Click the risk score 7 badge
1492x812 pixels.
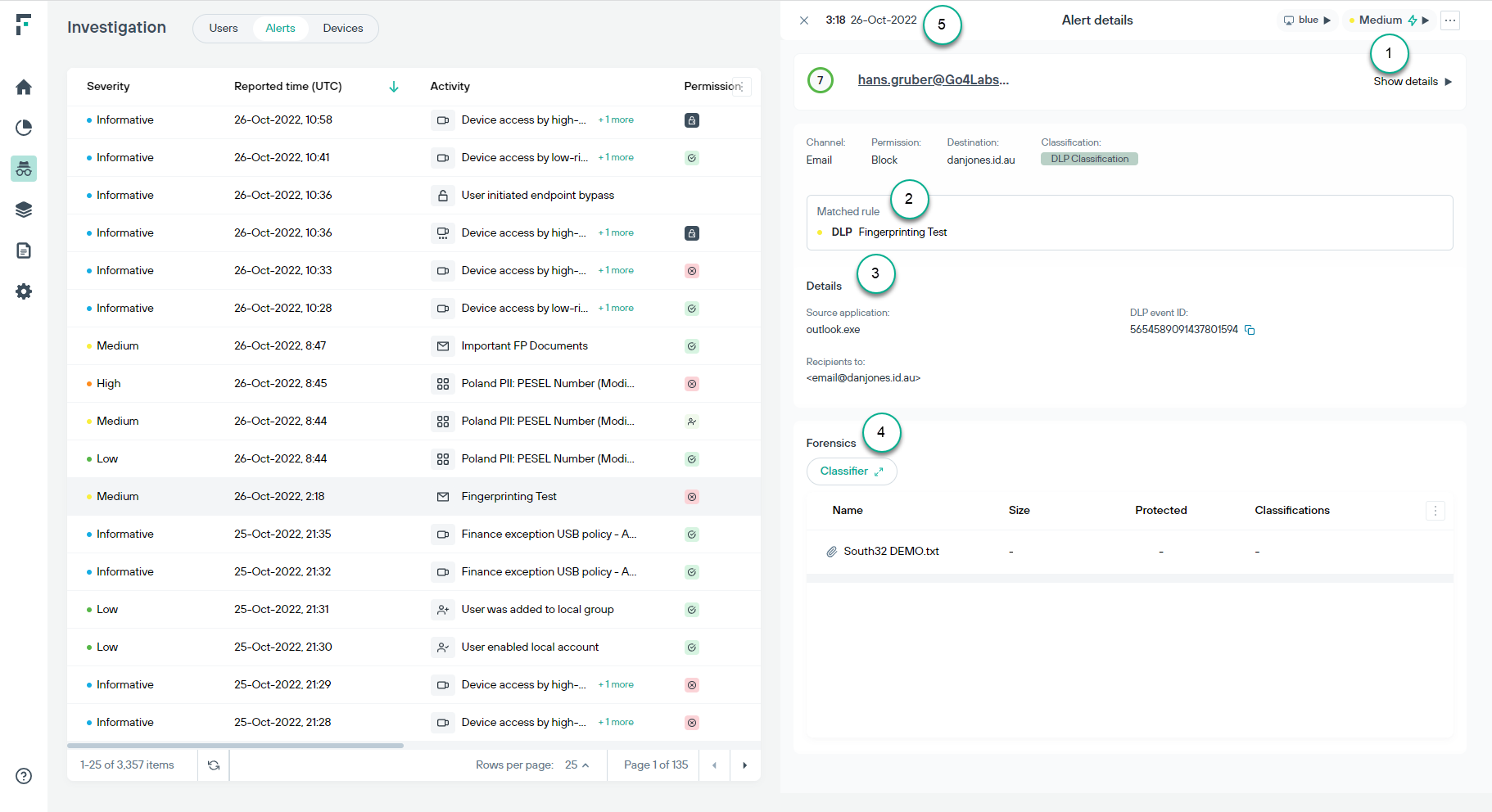pyautogui.click(x=821, y=80)
